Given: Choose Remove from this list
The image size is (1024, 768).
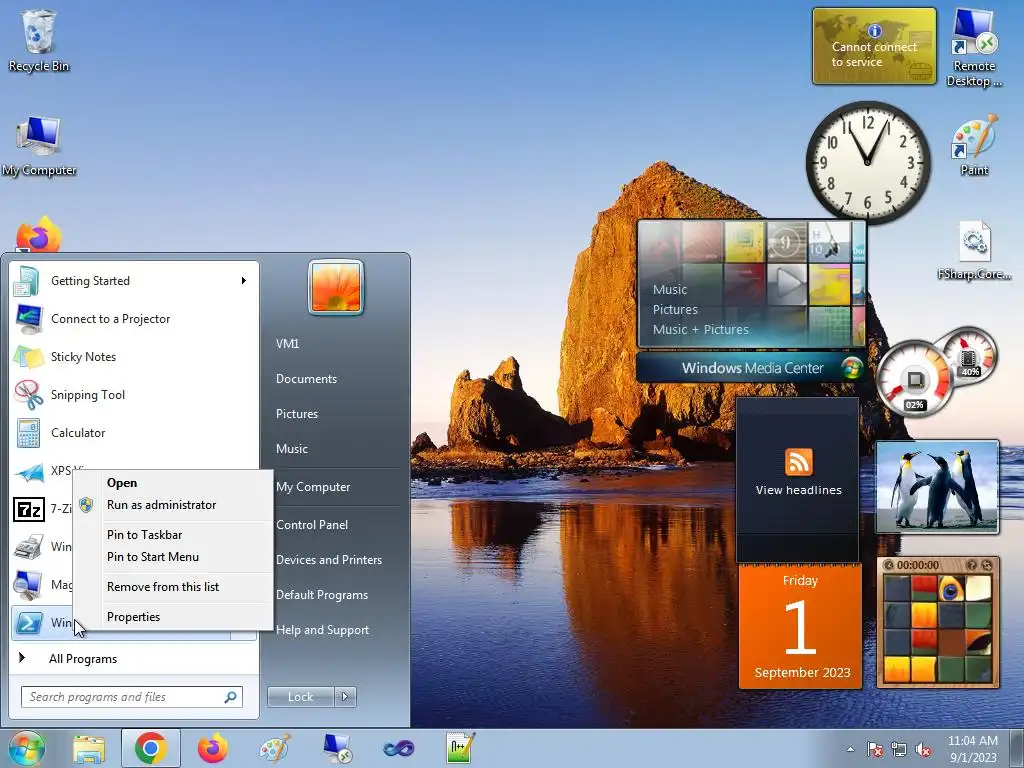Looking at the screenshot, I should [x=173, y=587].
